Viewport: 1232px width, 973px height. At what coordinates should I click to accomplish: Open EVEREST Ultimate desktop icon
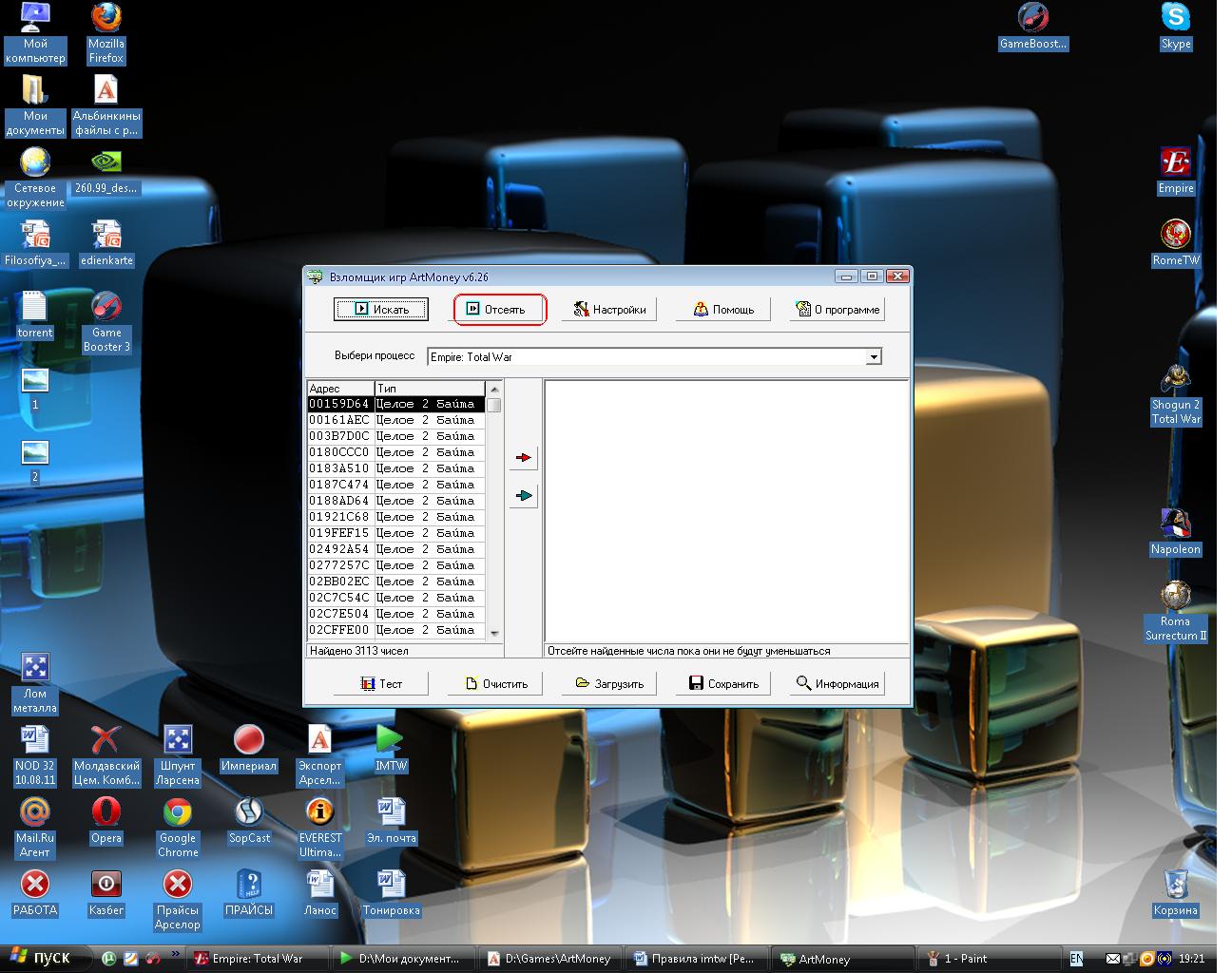click(x=320, y=828)
